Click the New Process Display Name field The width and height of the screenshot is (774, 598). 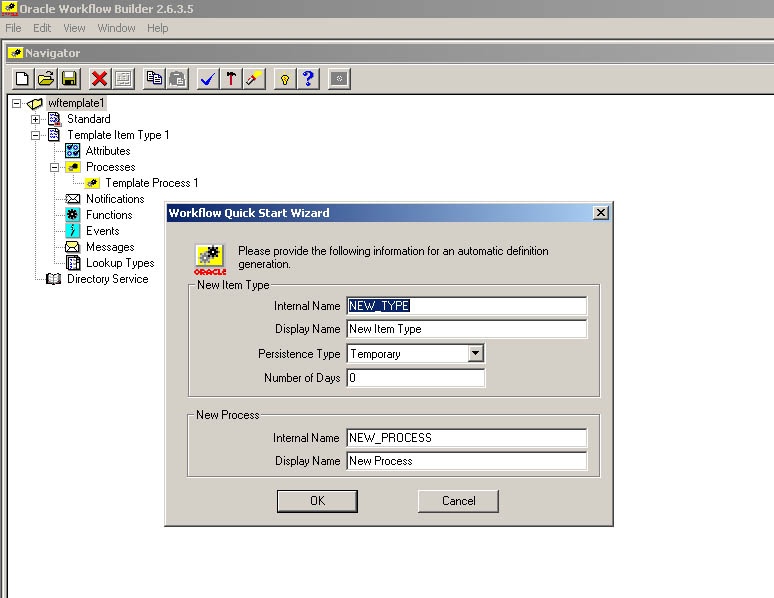466,461
